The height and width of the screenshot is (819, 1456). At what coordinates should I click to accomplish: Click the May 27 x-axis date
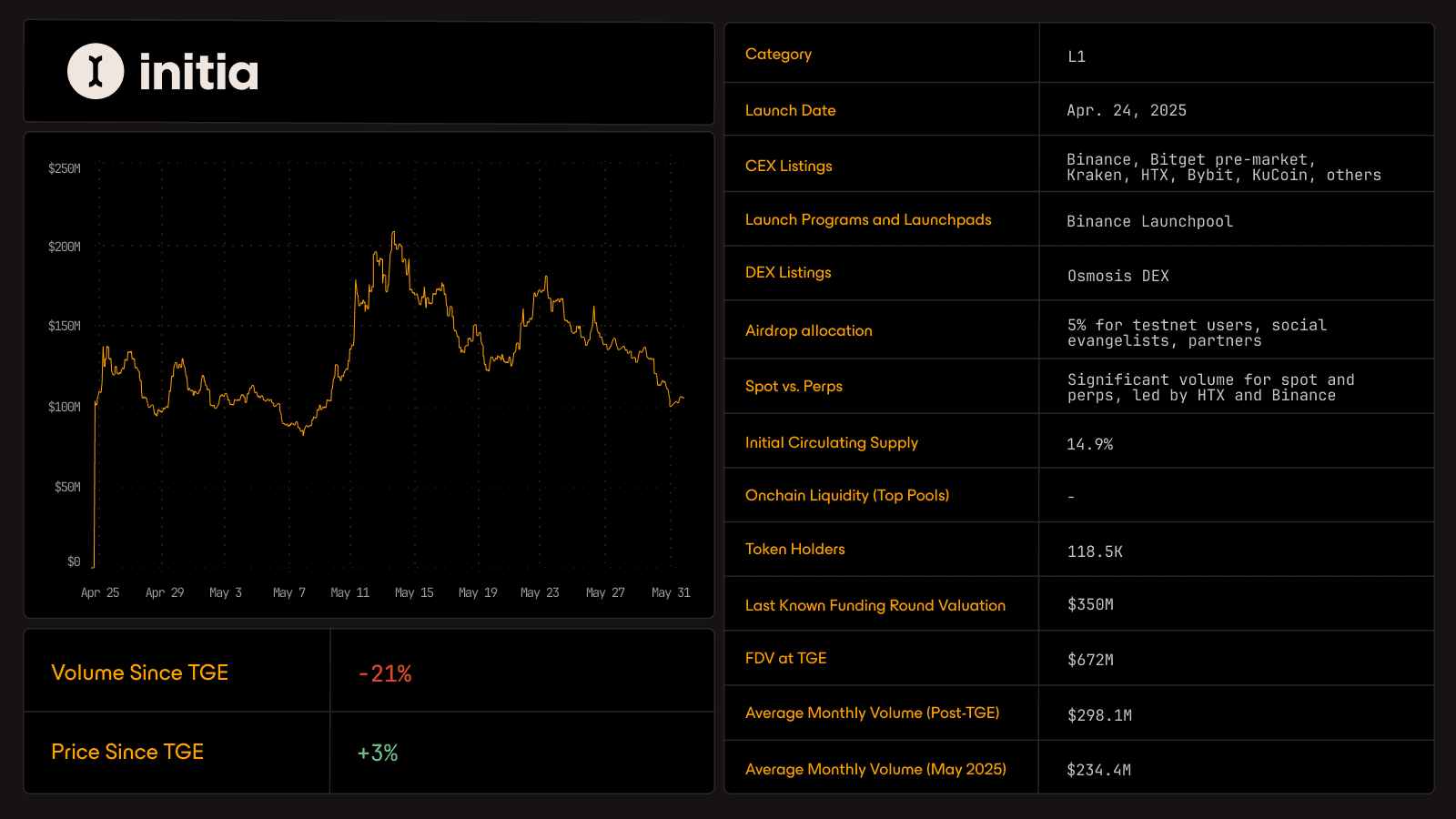tap(605, 592)
